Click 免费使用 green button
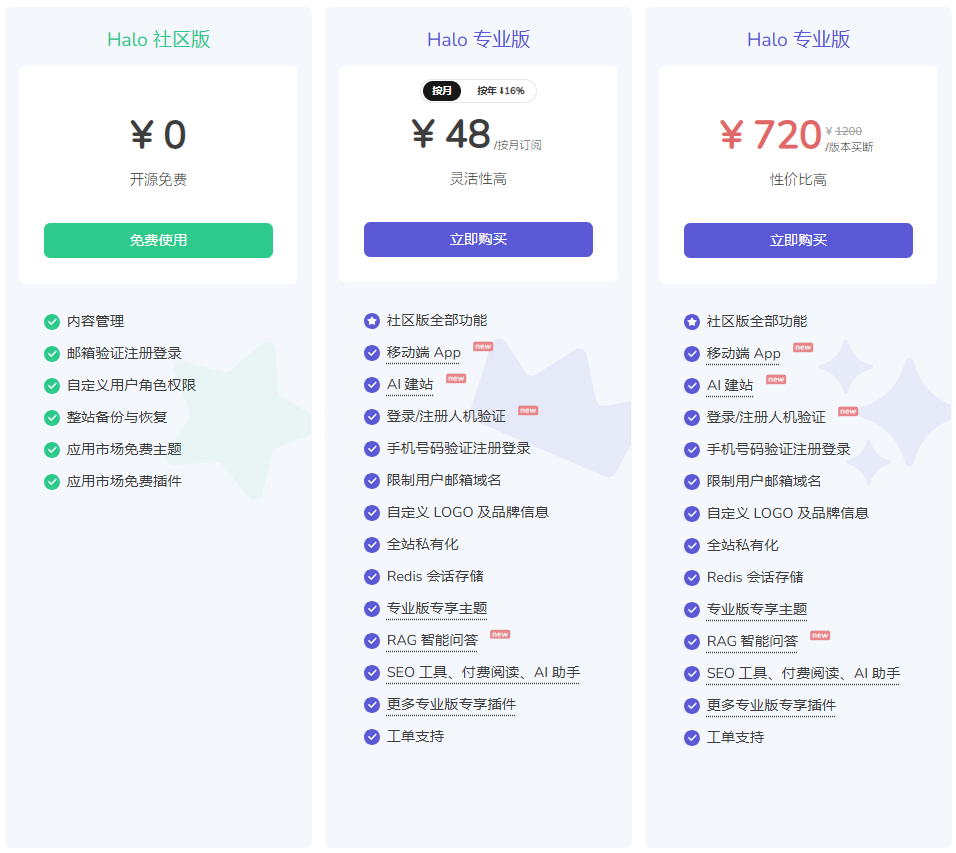Screen dimensions: 956x853 pyautogui.click(x=158, y=240)
